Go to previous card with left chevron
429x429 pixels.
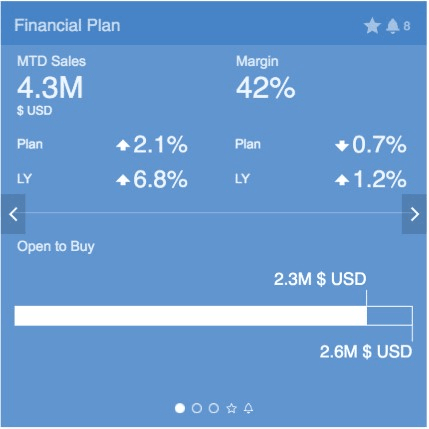pos(13,214)
